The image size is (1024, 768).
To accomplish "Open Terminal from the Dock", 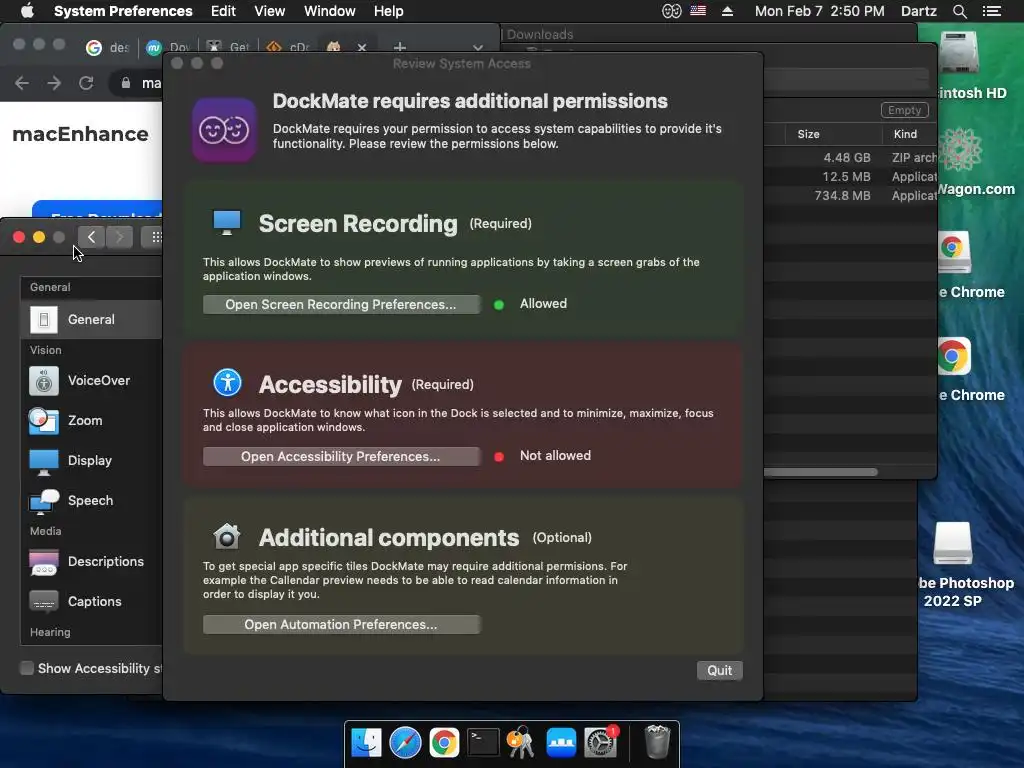I will point(483,743).
